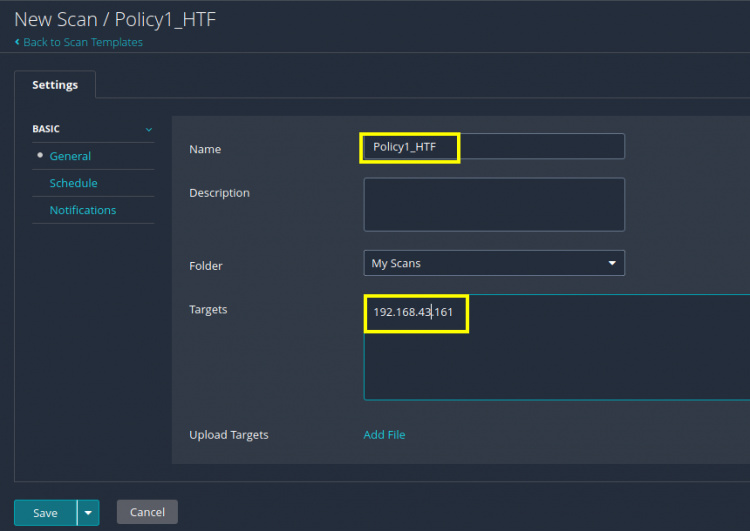Click the Upload Targets label

[228, 435]
